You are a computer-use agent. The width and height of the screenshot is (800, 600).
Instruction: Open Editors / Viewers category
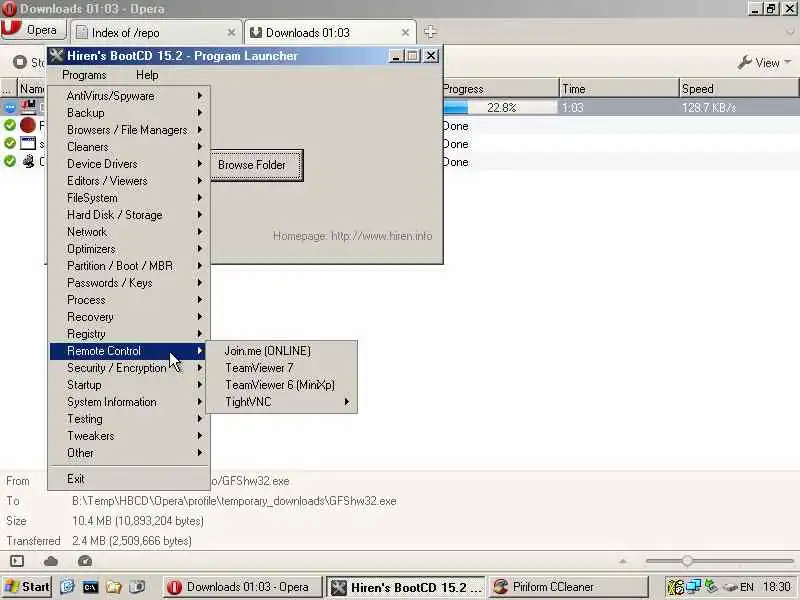[130, 181]
